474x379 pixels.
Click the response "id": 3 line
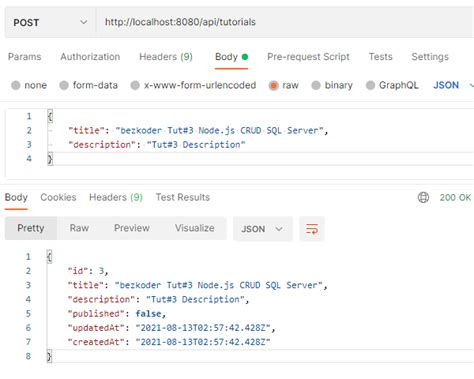coord(88,271)
